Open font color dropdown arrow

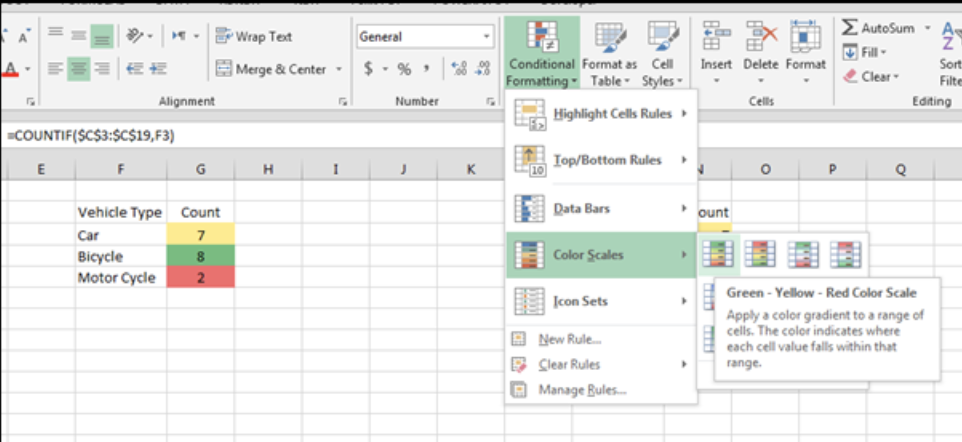tap(28, 69)
